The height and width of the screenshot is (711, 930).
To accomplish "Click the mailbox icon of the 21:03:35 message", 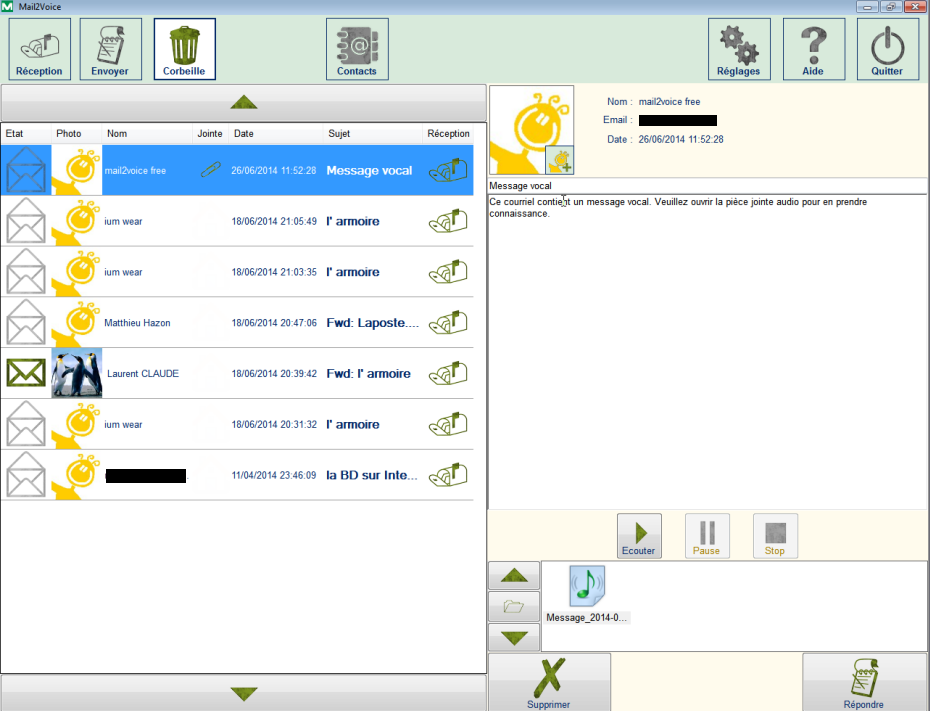I will [448, 272].
